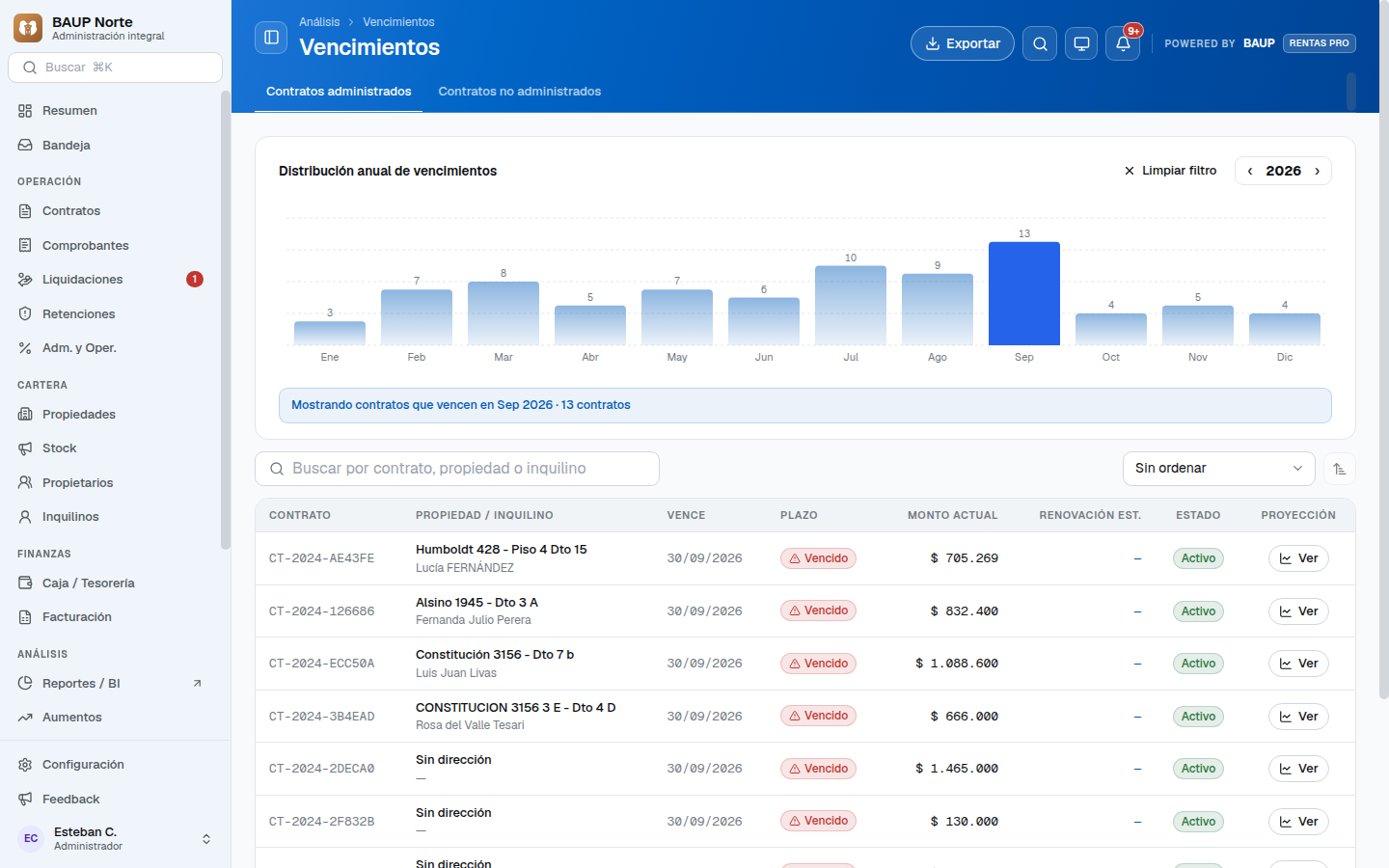Toggle sort direction icon beside Sin ordenar
Image resolution: width=1389 pixels, height=868 pixels.
pyautogui.click(x=1340, y=469)
